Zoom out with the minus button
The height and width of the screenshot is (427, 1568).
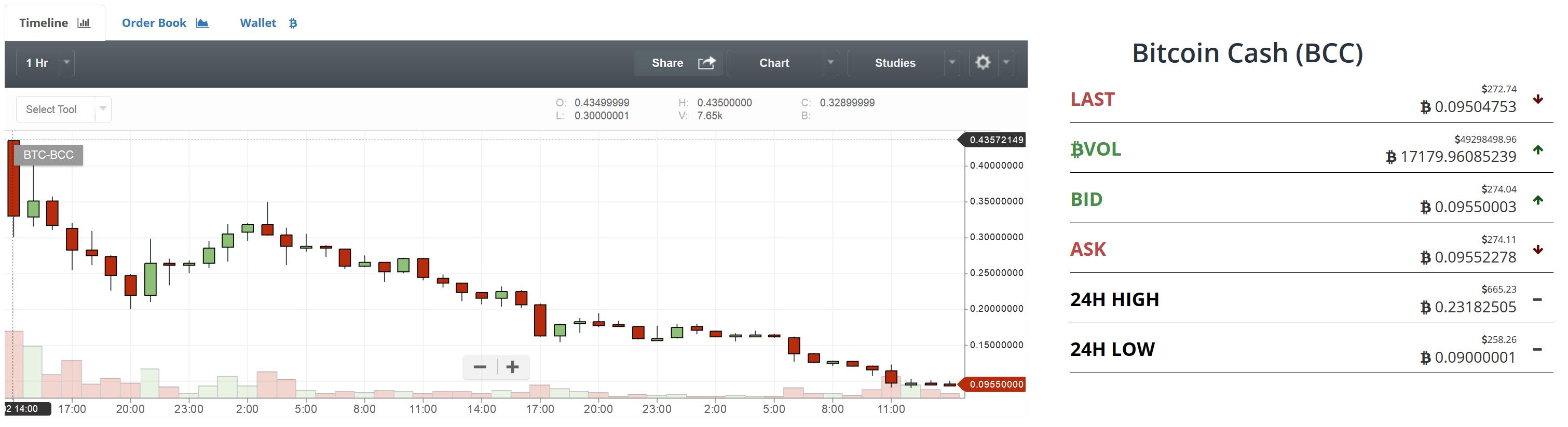click(480, 367)
